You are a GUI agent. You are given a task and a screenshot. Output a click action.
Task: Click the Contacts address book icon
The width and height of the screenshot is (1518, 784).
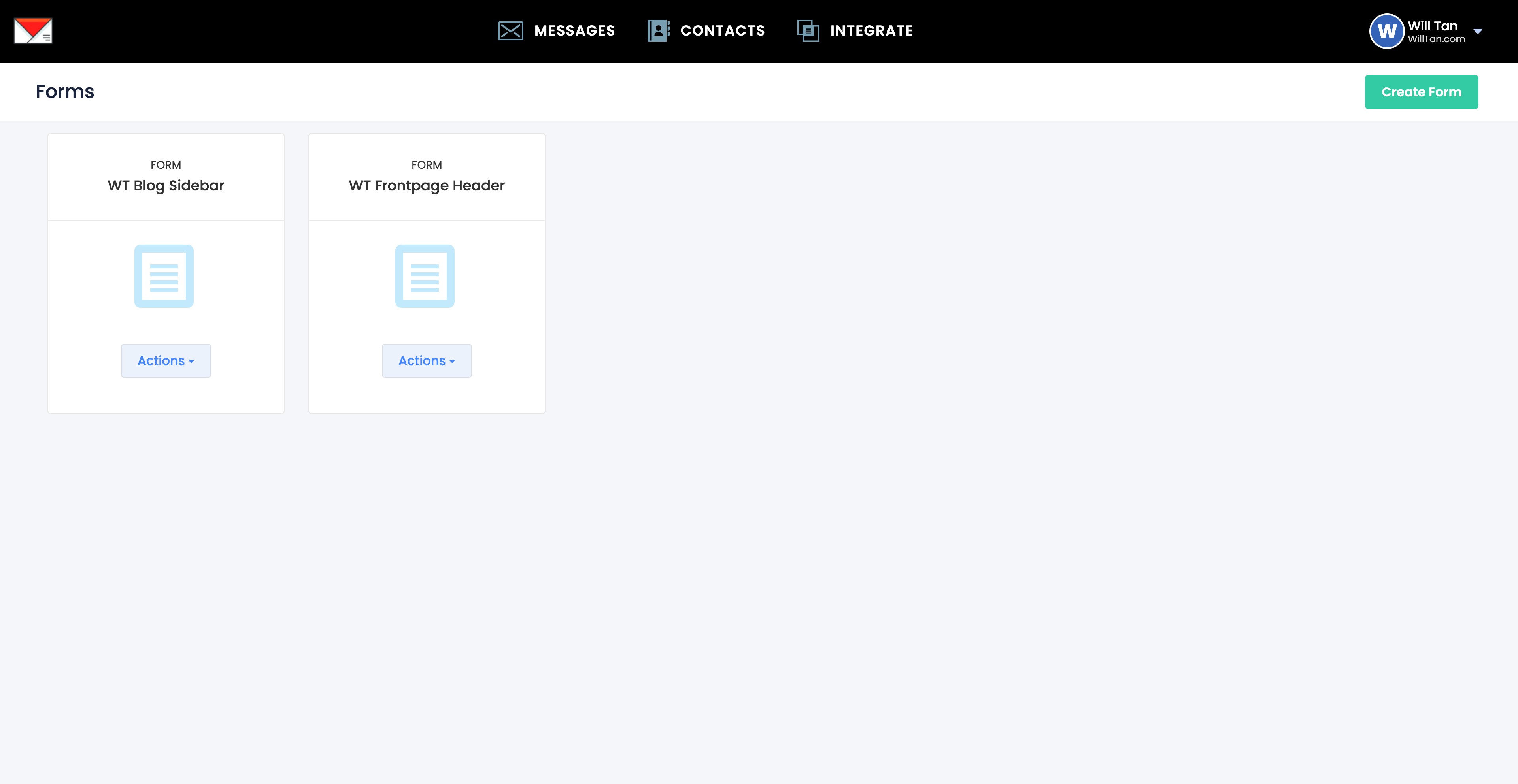[x=658, y=31]
